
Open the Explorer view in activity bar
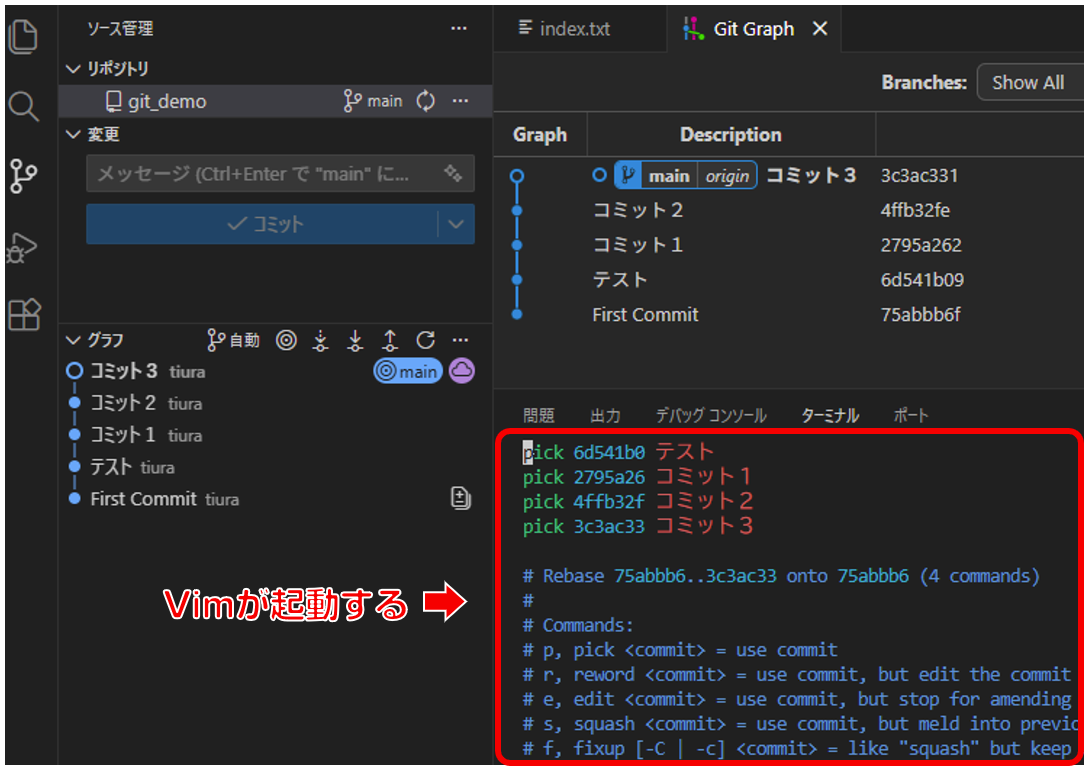[23, 36]
